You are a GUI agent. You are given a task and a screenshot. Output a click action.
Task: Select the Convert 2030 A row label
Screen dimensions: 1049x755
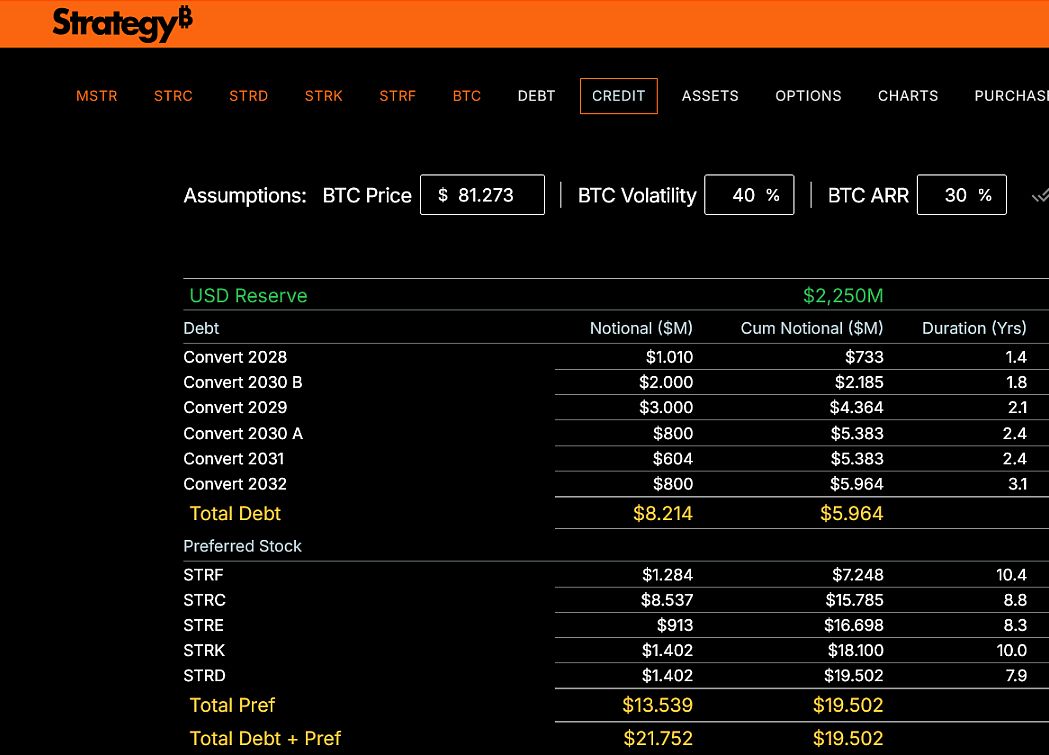point(243,433)
